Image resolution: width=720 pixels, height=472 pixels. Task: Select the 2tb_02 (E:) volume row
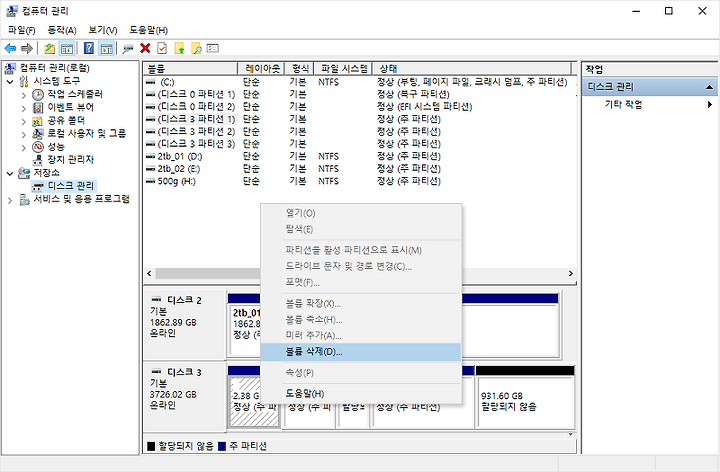point(359,169)
